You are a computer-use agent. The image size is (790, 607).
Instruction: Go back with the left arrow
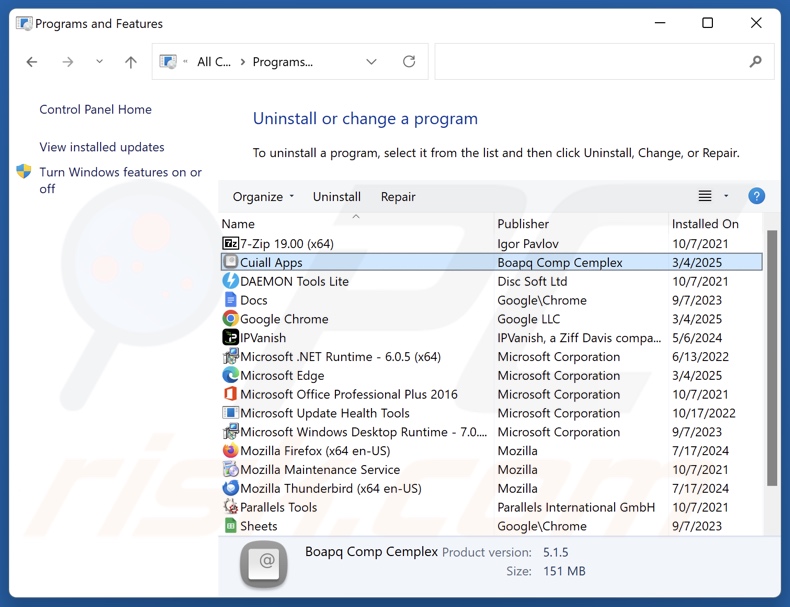32,62
